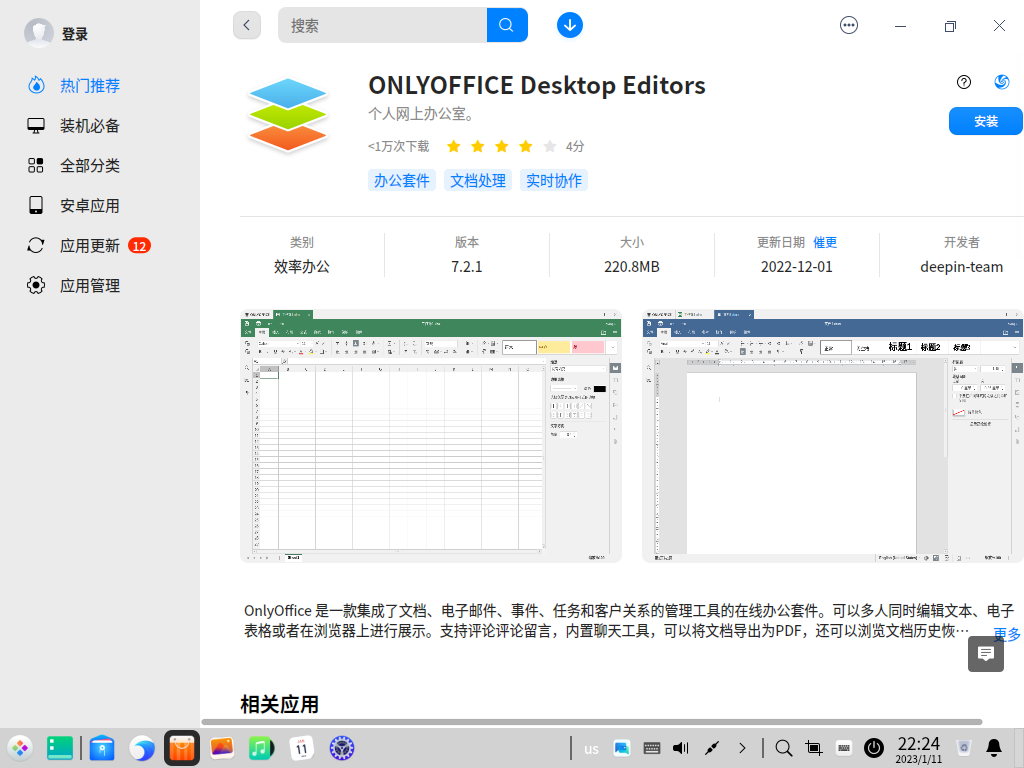1024x768 pixels.
Task: Open the launcher in the taskbar
Action: [x=20, y=748]
